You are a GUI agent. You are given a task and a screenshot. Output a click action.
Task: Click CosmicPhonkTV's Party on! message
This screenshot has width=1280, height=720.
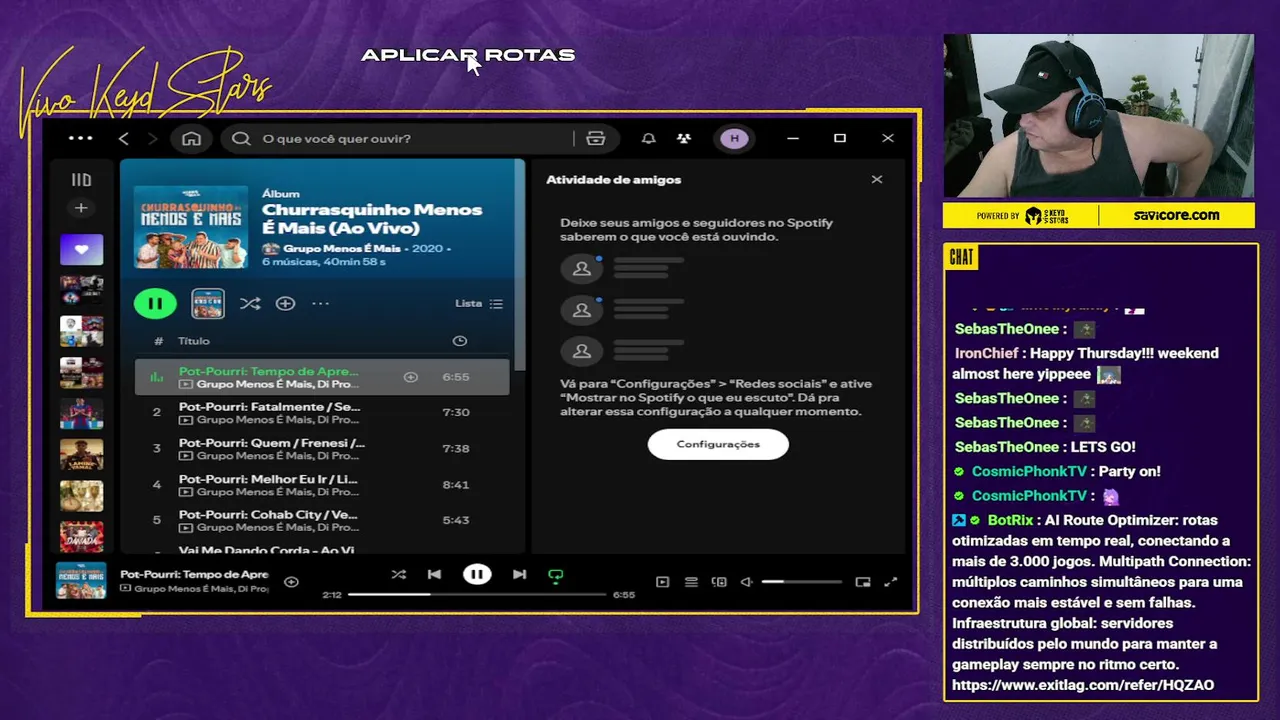[1056, 471]
